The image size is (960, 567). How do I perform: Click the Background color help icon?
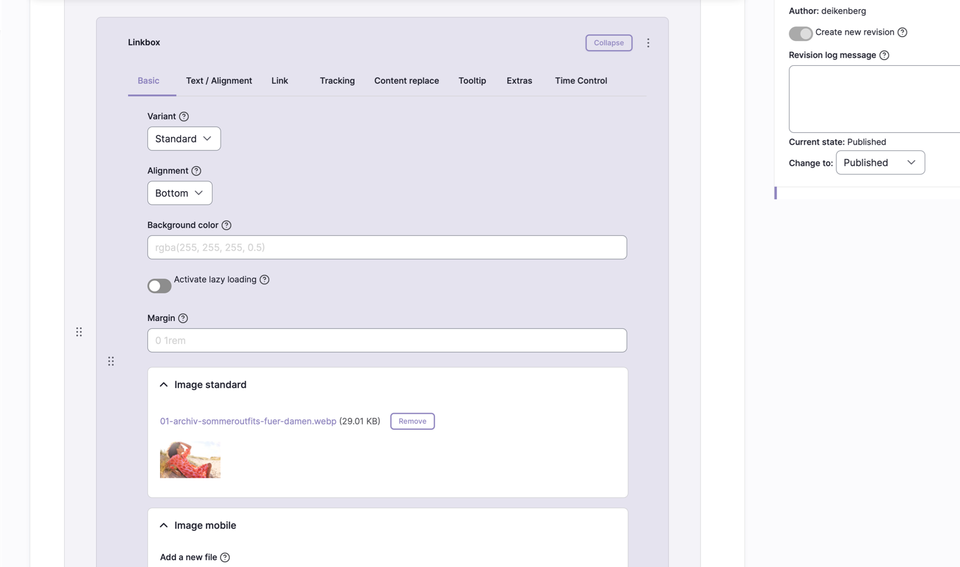(x=226, y=226)
